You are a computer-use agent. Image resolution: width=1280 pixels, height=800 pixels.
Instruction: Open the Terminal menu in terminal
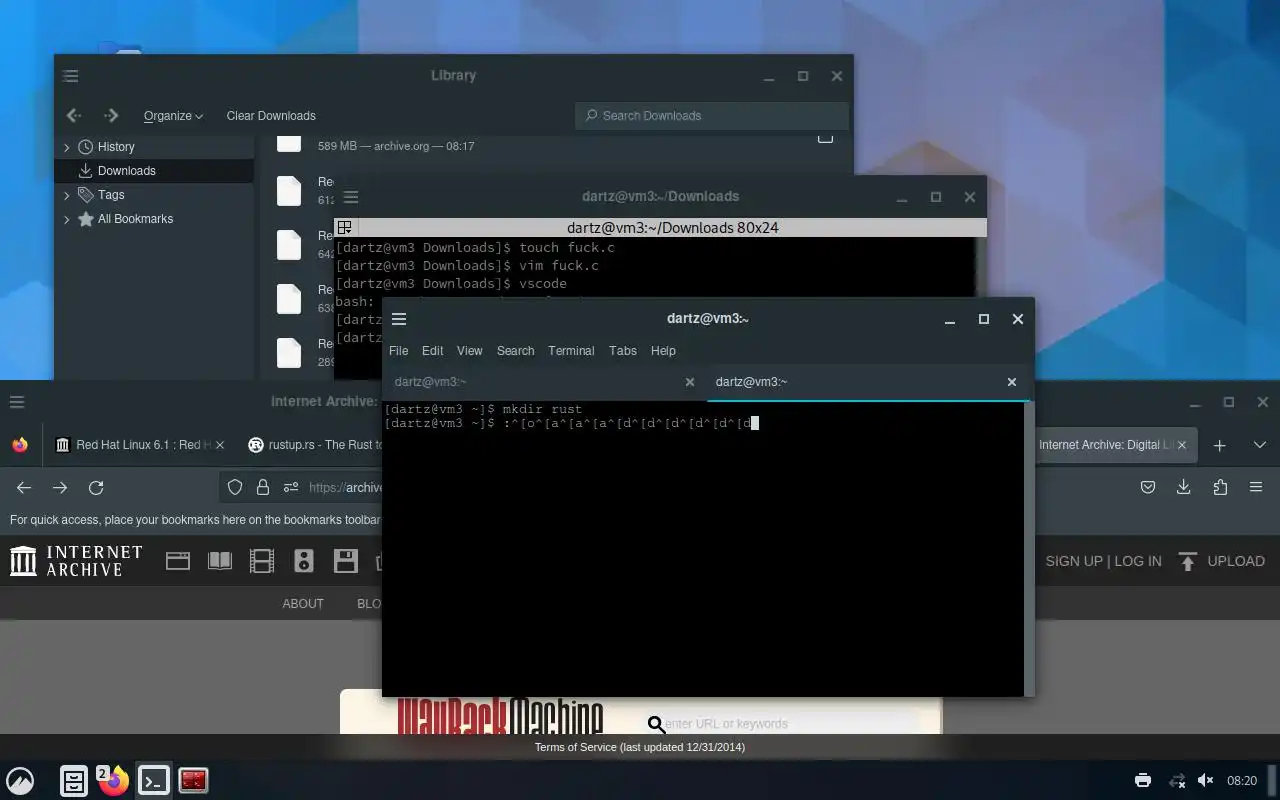pos(571,351)
